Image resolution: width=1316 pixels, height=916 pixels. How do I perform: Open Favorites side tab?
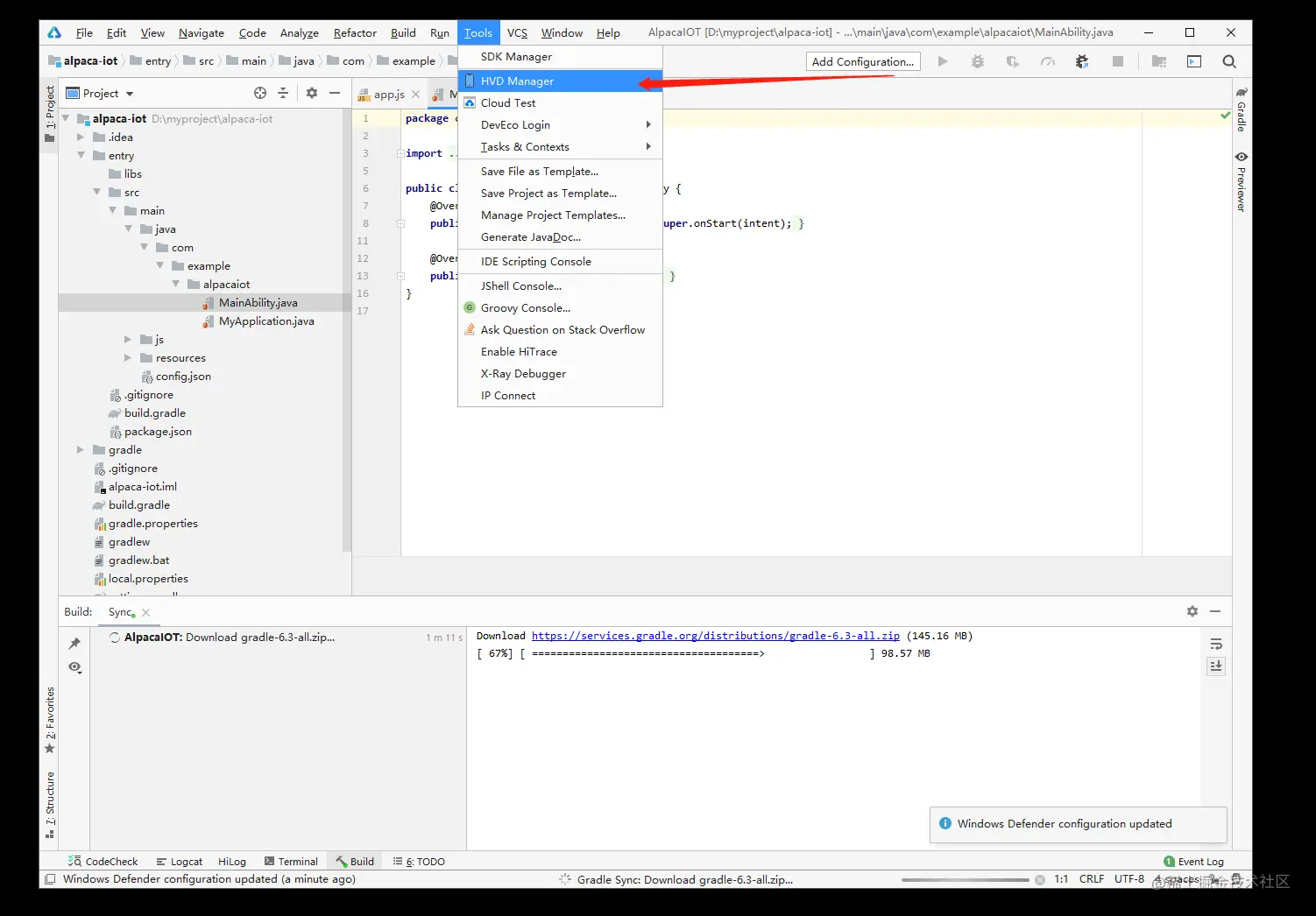click(x=50, y=720)
